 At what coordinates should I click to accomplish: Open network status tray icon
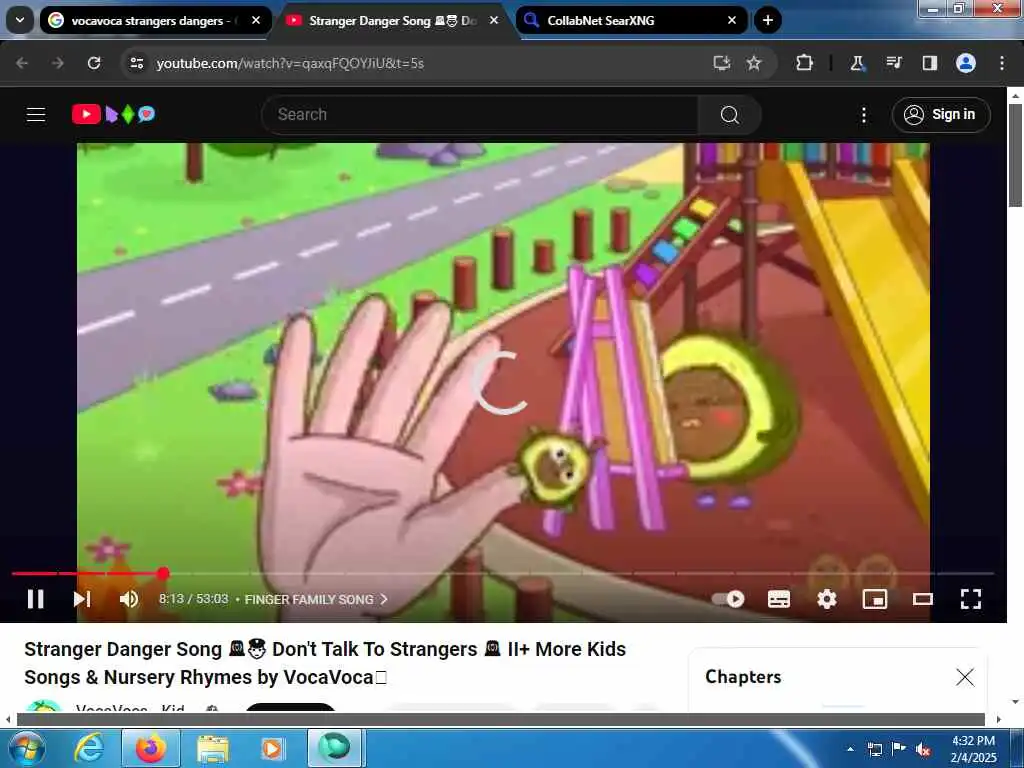[x=875, y=749]
